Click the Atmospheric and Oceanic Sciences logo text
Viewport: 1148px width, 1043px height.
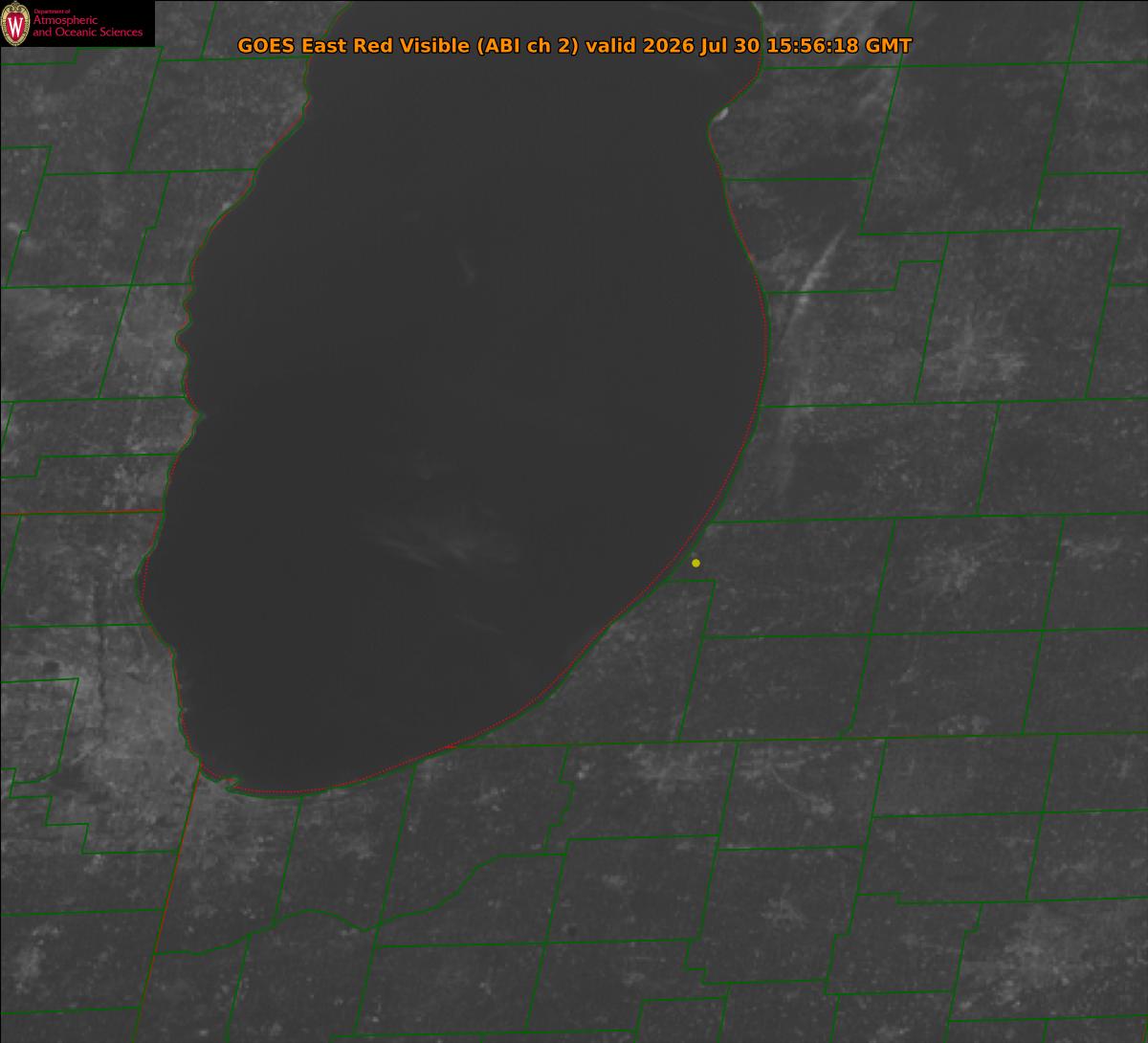(88, 27)
